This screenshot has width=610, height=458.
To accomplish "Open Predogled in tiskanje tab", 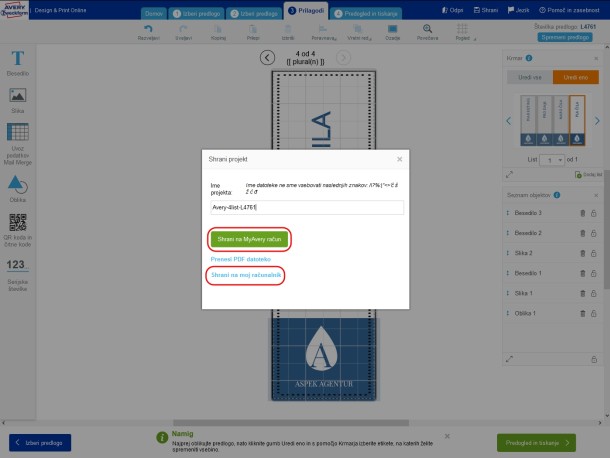I will pyautogui.click(x=366, y=14).
